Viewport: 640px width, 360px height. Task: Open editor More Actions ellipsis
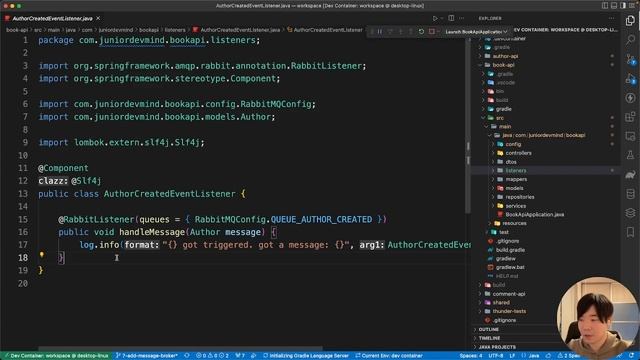(462, 18)
